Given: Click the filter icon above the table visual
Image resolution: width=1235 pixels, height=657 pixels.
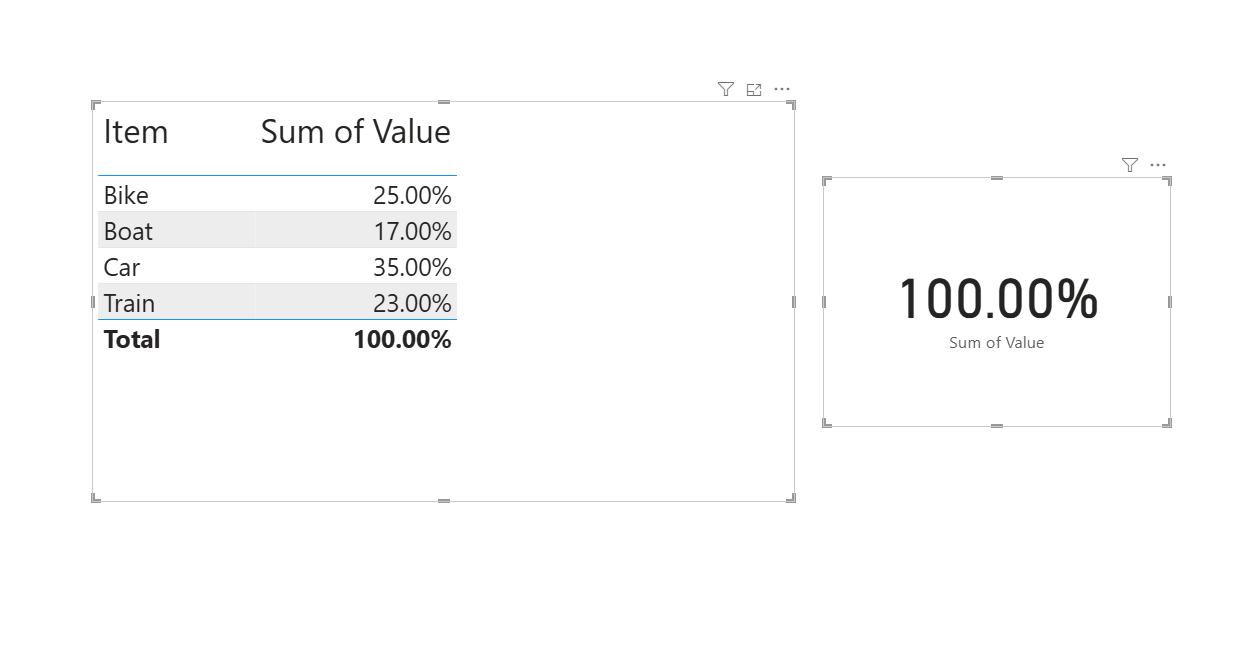Looking at the screenshot, I should pyautogui.click(x=726, y=89).
